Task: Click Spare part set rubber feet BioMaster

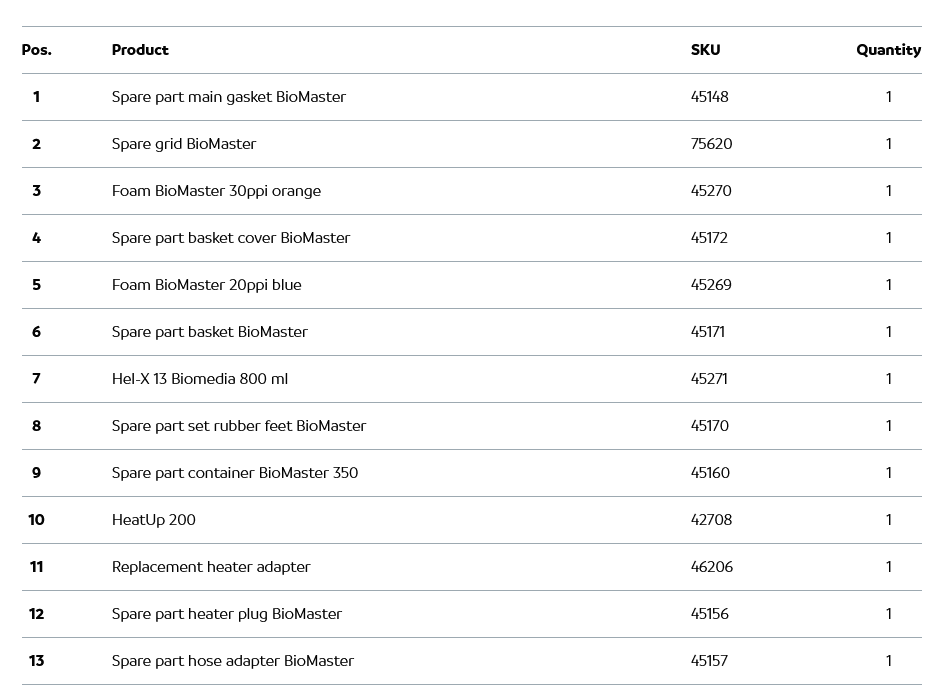Action: point(238,426)
